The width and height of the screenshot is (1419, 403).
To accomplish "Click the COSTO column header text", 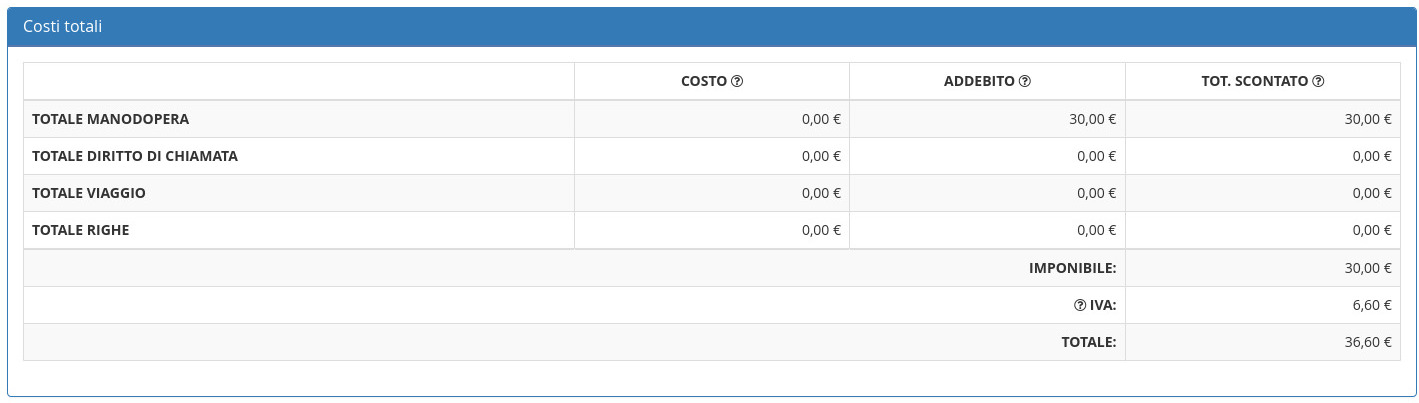I will click(x=703, y=82).
